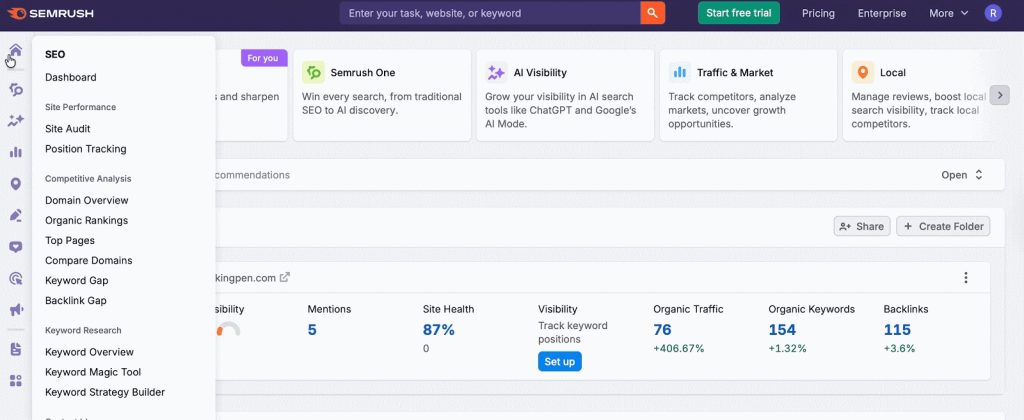Image resolution: width=1024 pixels, height=420 pixels.
Task: Open the user profile avatar
Action: (993, 13)
